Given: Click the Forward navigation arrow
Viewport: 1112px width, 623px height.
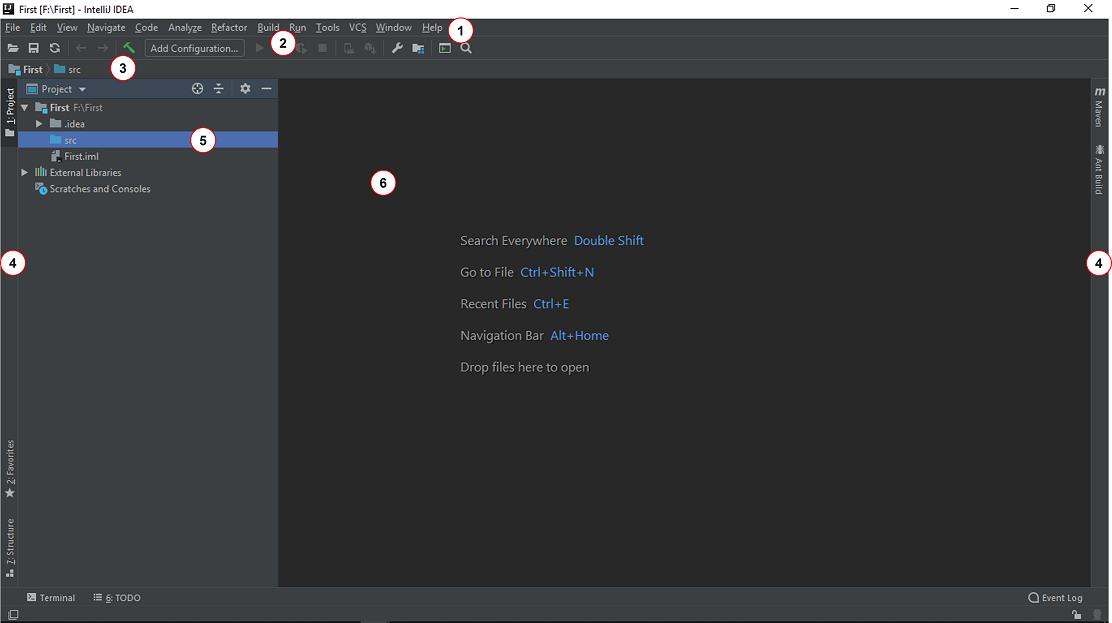Looking at the screenshot, I should coord(103,48).
